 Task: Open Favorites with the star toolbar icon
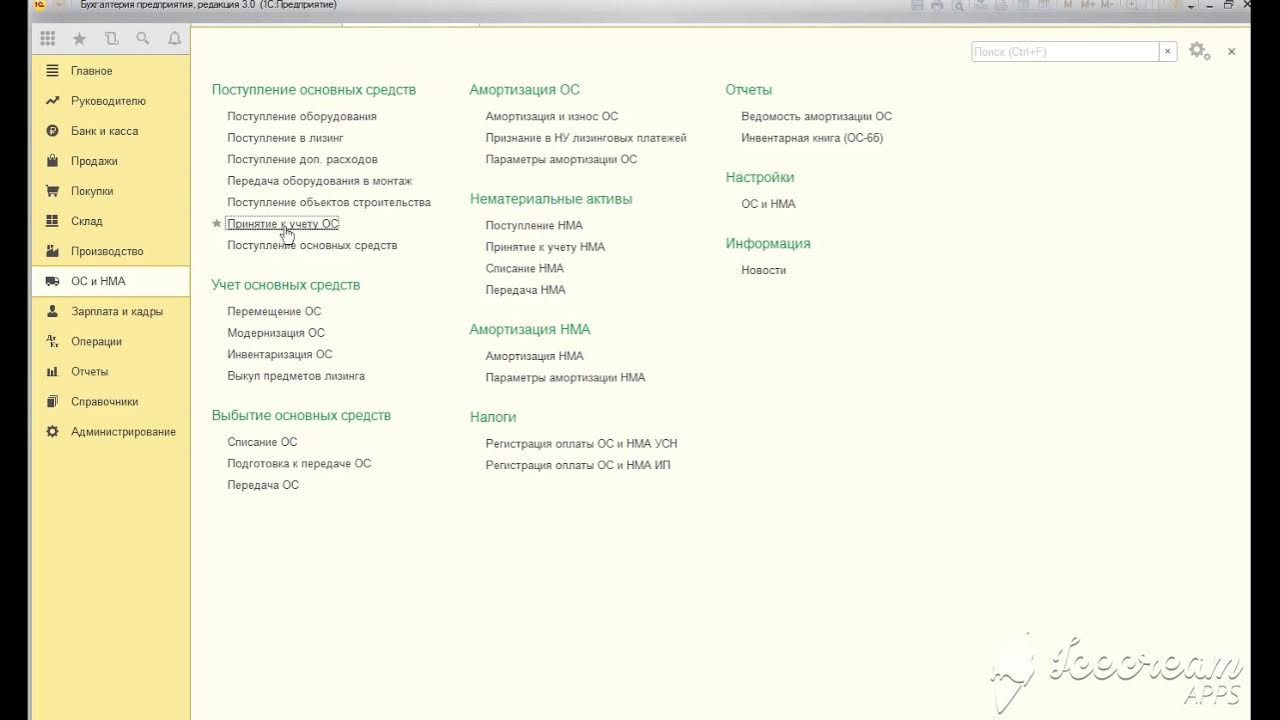(79, 39)
